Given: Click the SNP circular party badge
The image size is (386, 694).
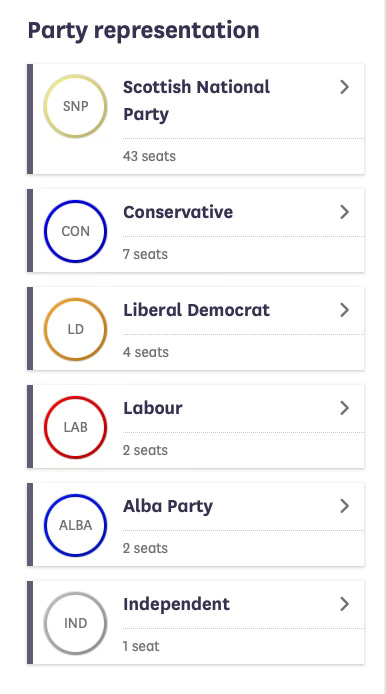Looking at the screenshot, I should point(75,106).
